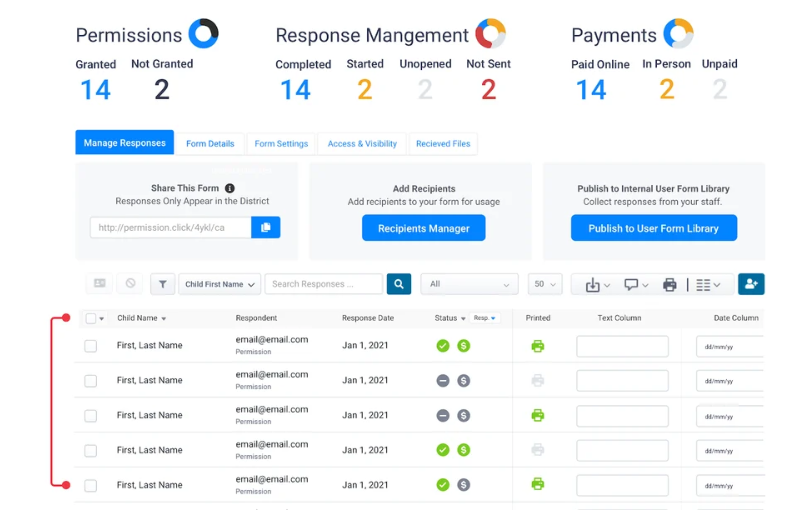Tick the checkbox in the third row

[91, 416]
